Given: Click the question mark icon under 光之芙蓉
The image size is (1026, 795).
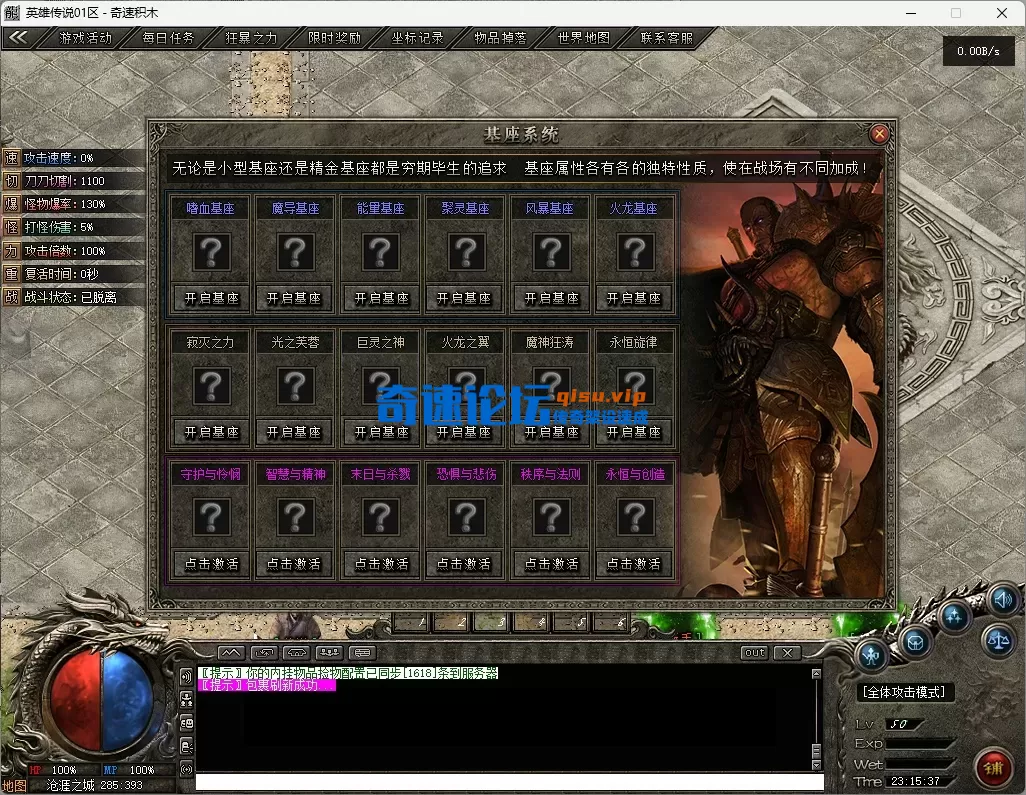Looking at the screenshot, I should (x=294, y=385).
